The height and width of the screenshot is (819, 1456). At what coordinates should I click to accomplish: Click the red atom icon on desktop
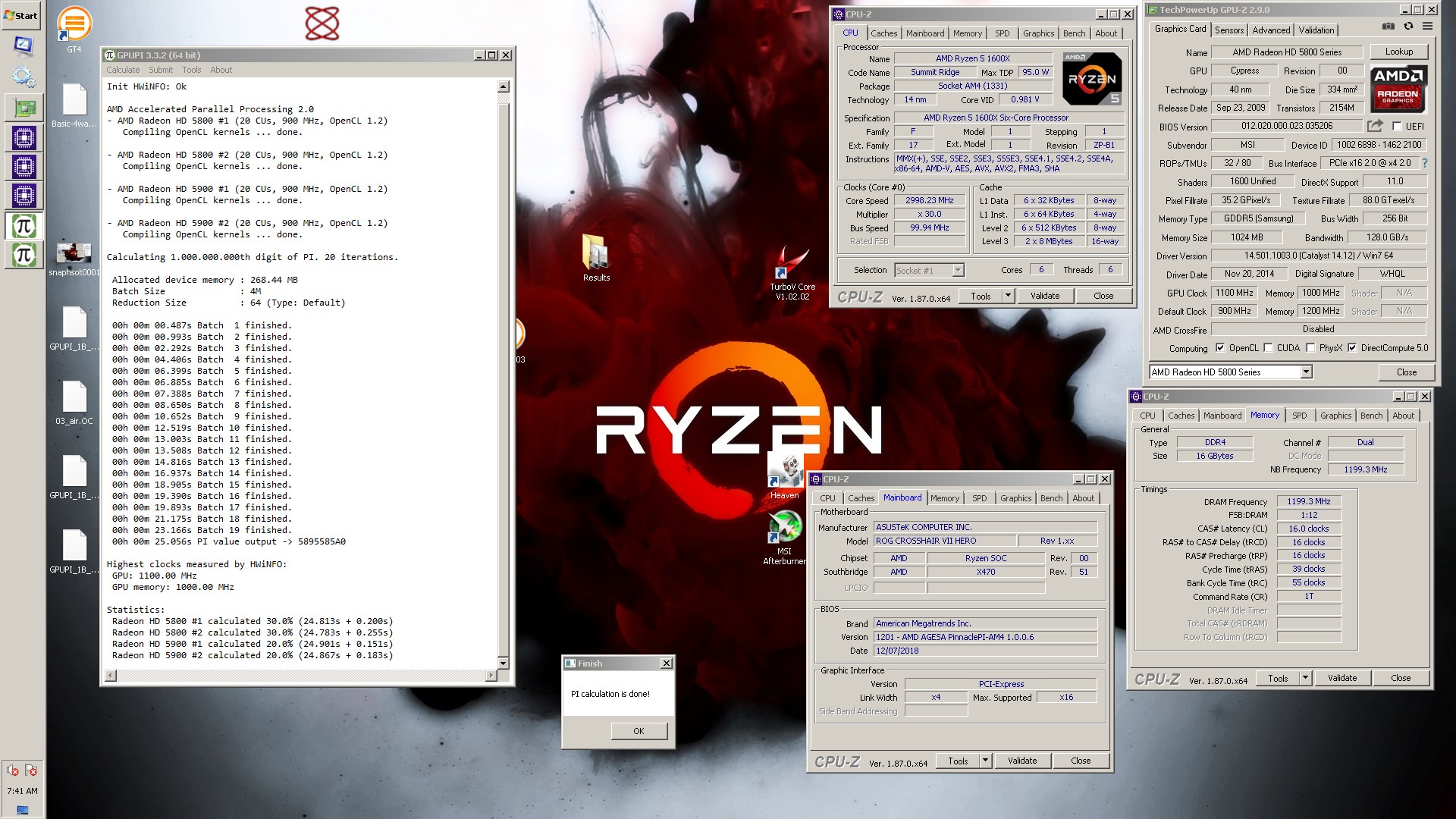322,24
